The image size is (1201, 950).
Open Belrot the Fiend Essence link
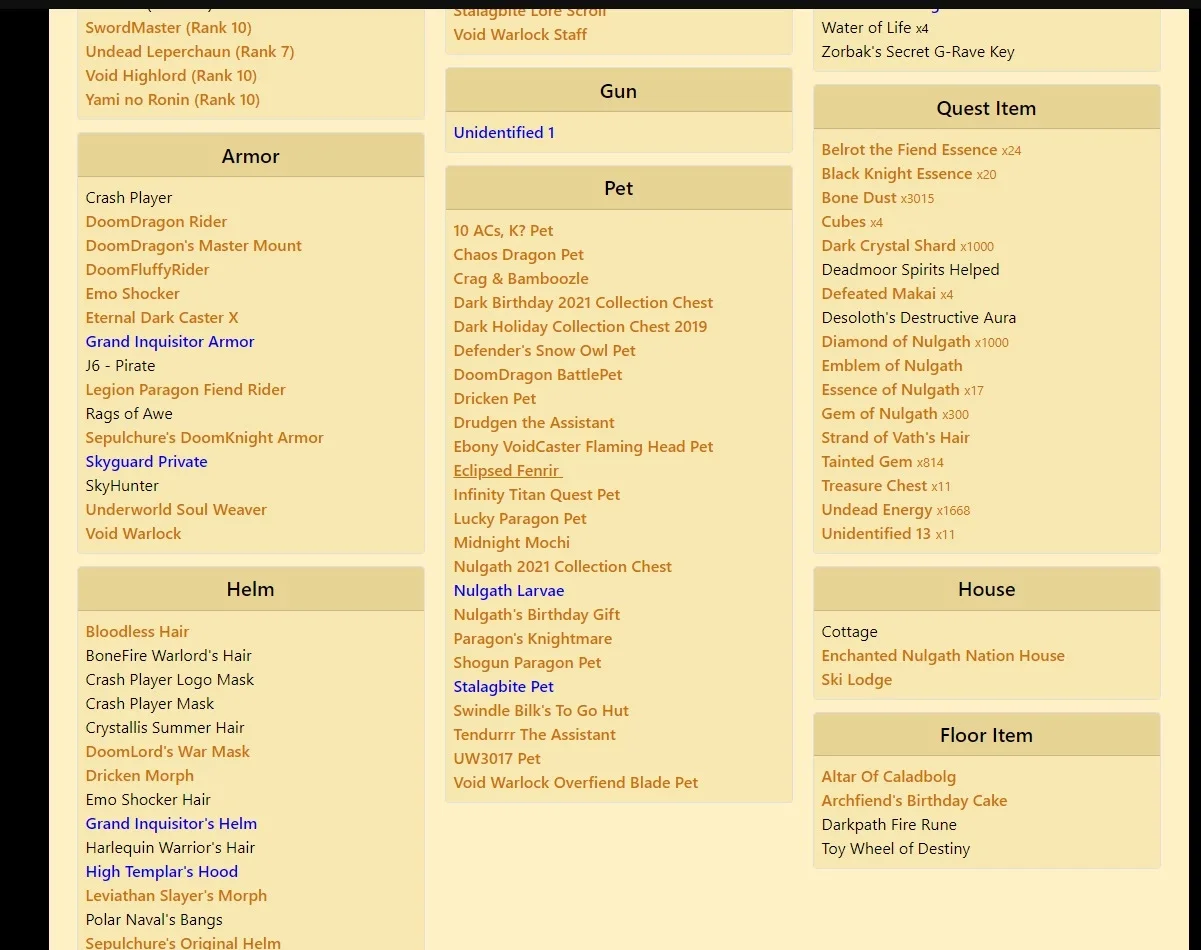pyautogui.click(x=910, y=150)
